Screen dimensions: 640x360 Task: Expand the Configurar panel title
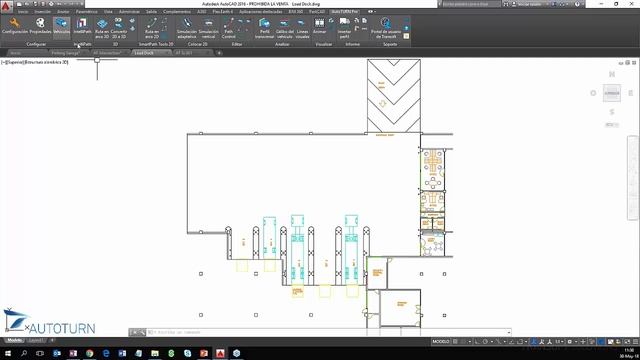(x=36, y=44)
